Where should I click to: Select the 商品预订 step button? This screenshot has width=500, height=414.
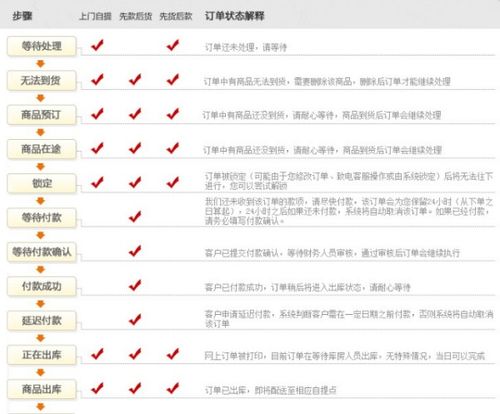coord(42,115)
